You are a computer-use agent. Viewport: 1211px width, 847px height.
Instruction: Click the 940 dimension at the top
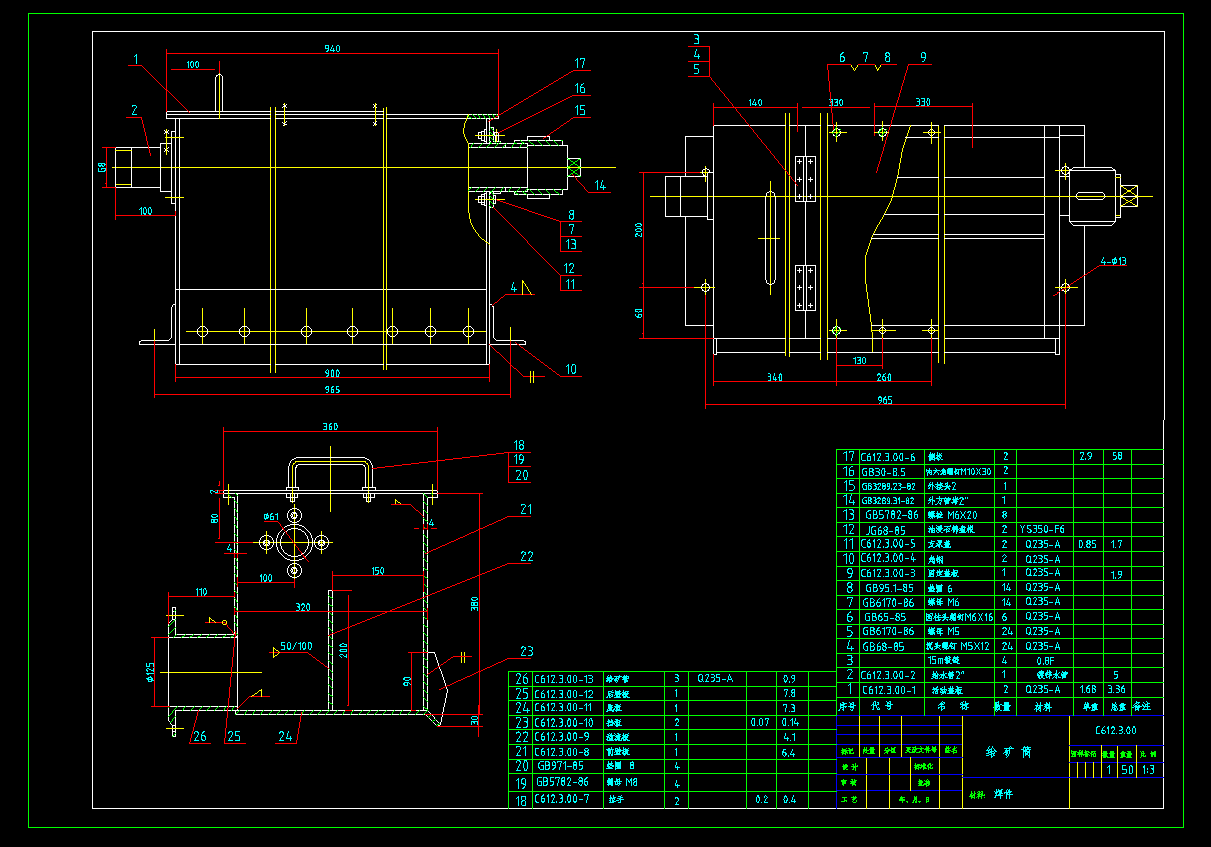click(335, 46)
